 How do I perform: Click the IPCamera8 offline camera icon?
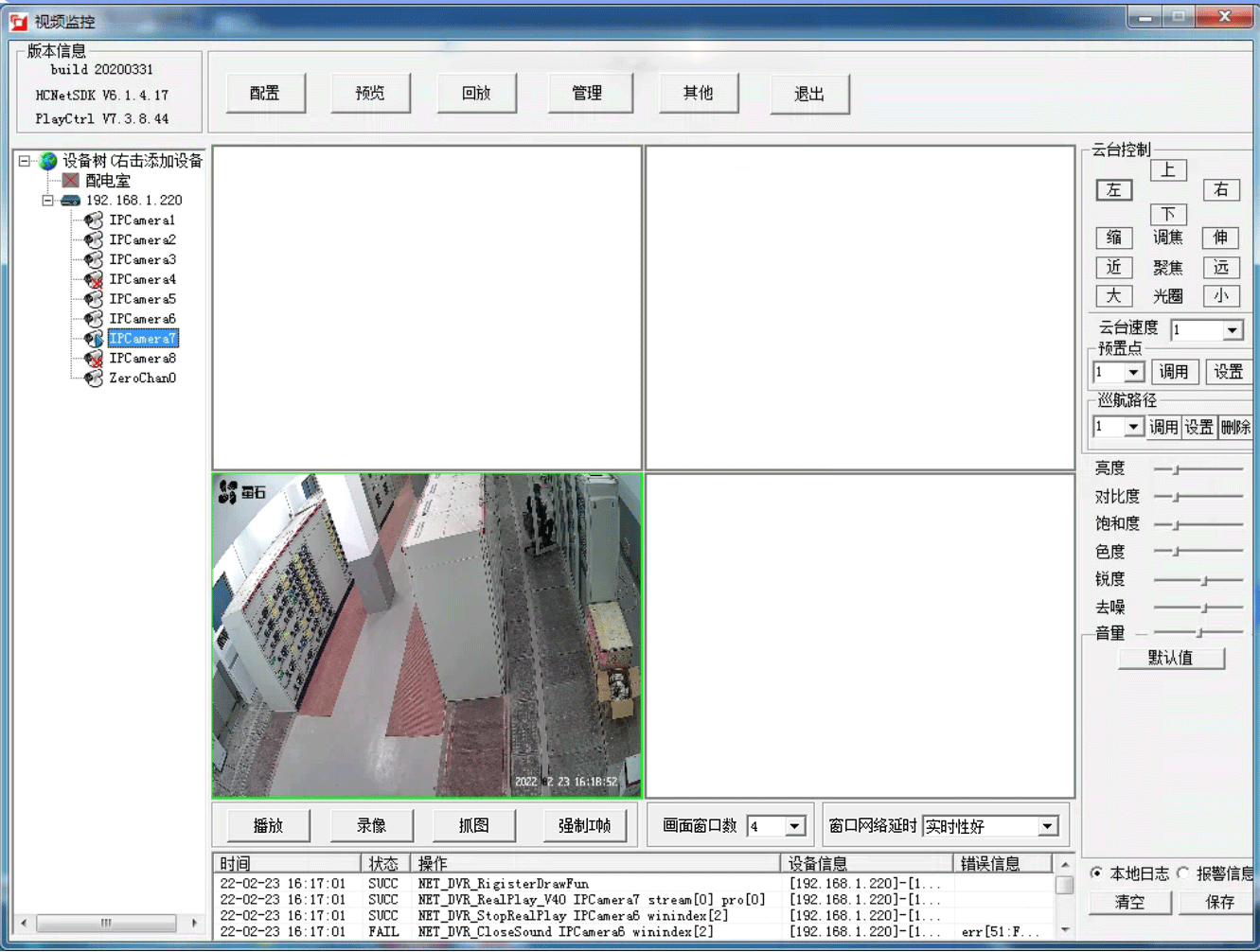[x=93, y=359]
